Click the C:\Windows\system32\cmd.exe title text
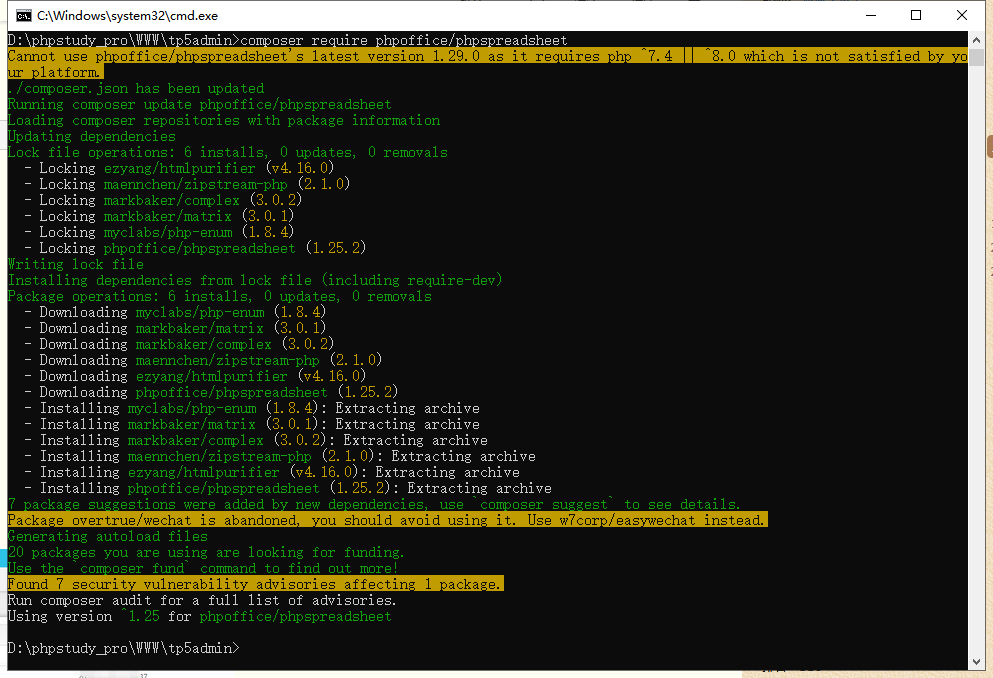993x678 pixels. coord(127,15)
